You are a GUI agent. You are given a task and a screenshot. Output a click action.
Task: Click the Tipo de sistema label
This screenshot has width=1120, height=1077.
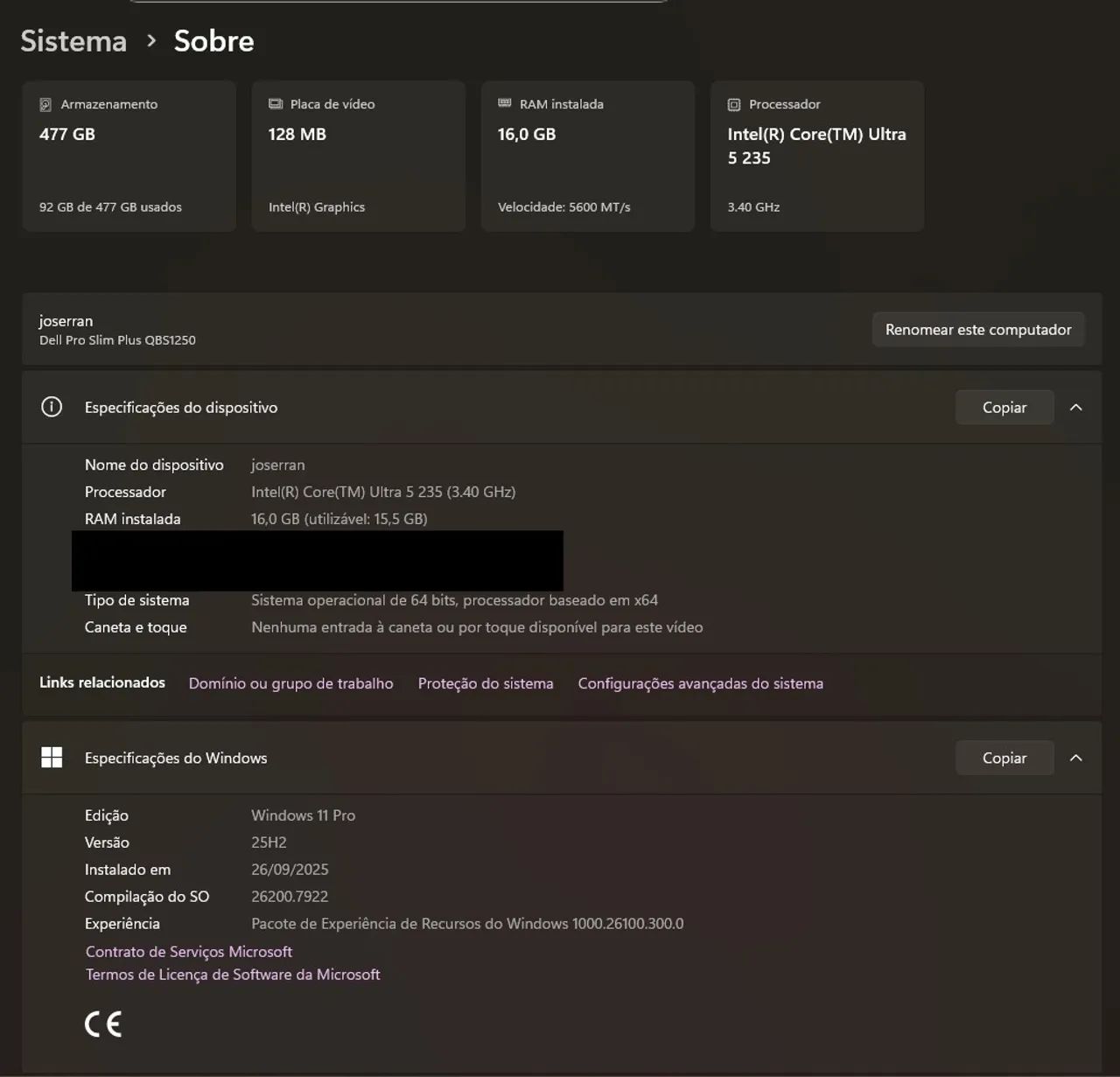(137, 600)
